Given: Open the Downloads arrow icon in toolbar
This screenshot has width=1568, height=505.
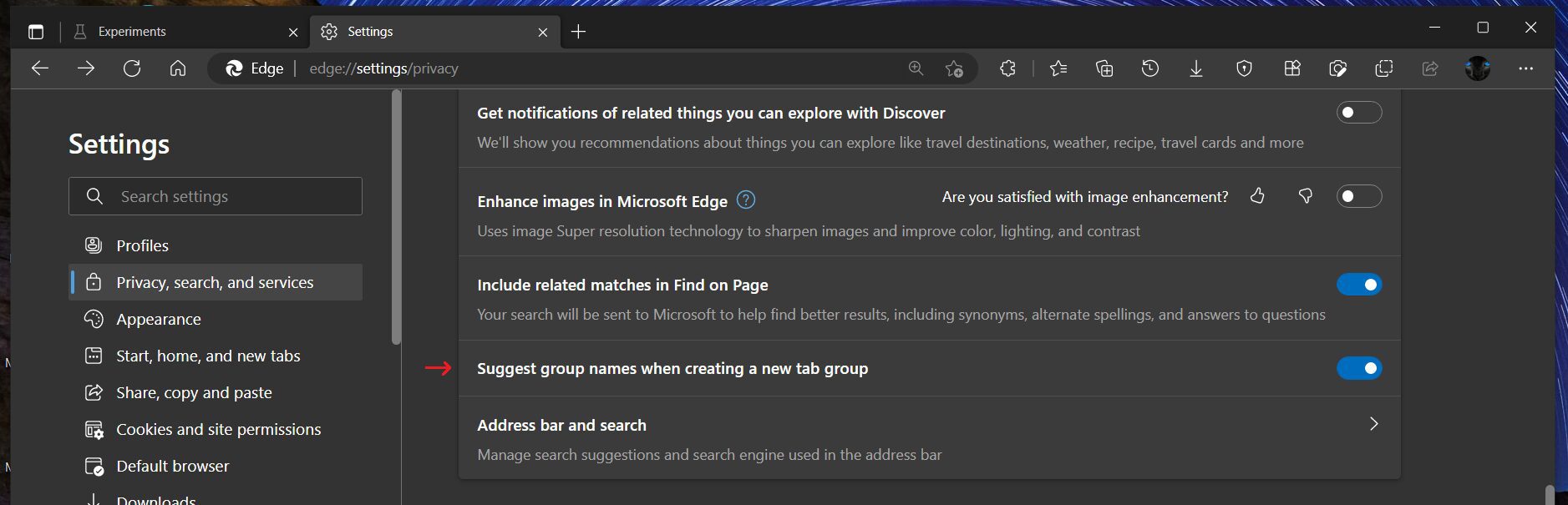Looking at the screenshot, I should point(1196,68).
